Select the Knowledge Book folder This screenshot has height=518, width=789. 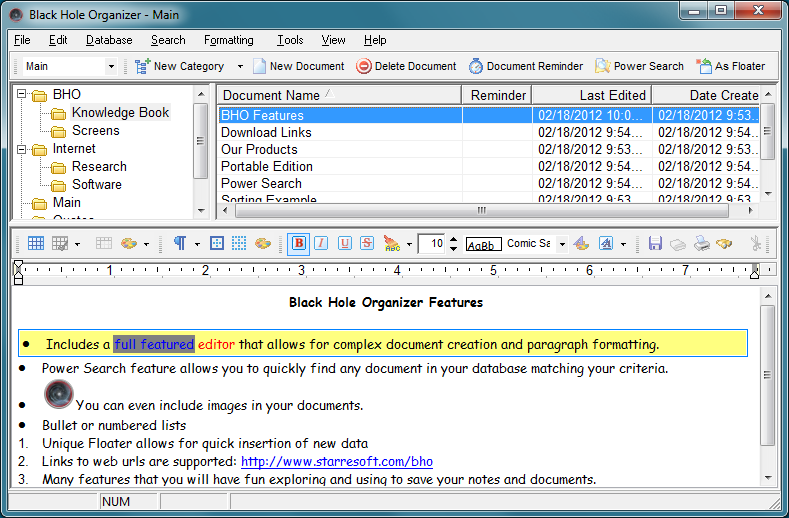120,112
